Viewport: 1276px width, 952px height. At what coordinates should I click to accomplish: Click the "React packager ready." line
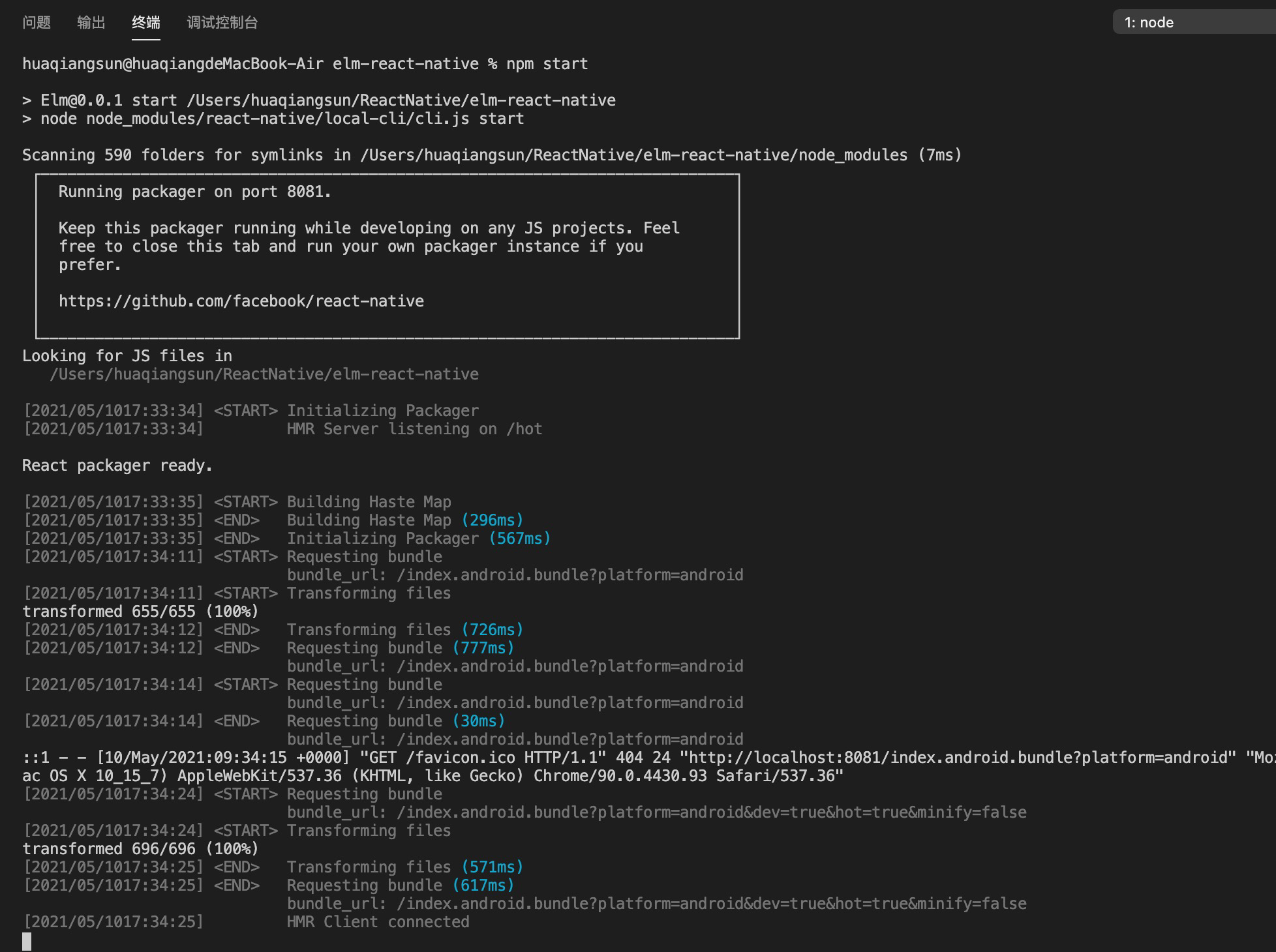point(117,466)
